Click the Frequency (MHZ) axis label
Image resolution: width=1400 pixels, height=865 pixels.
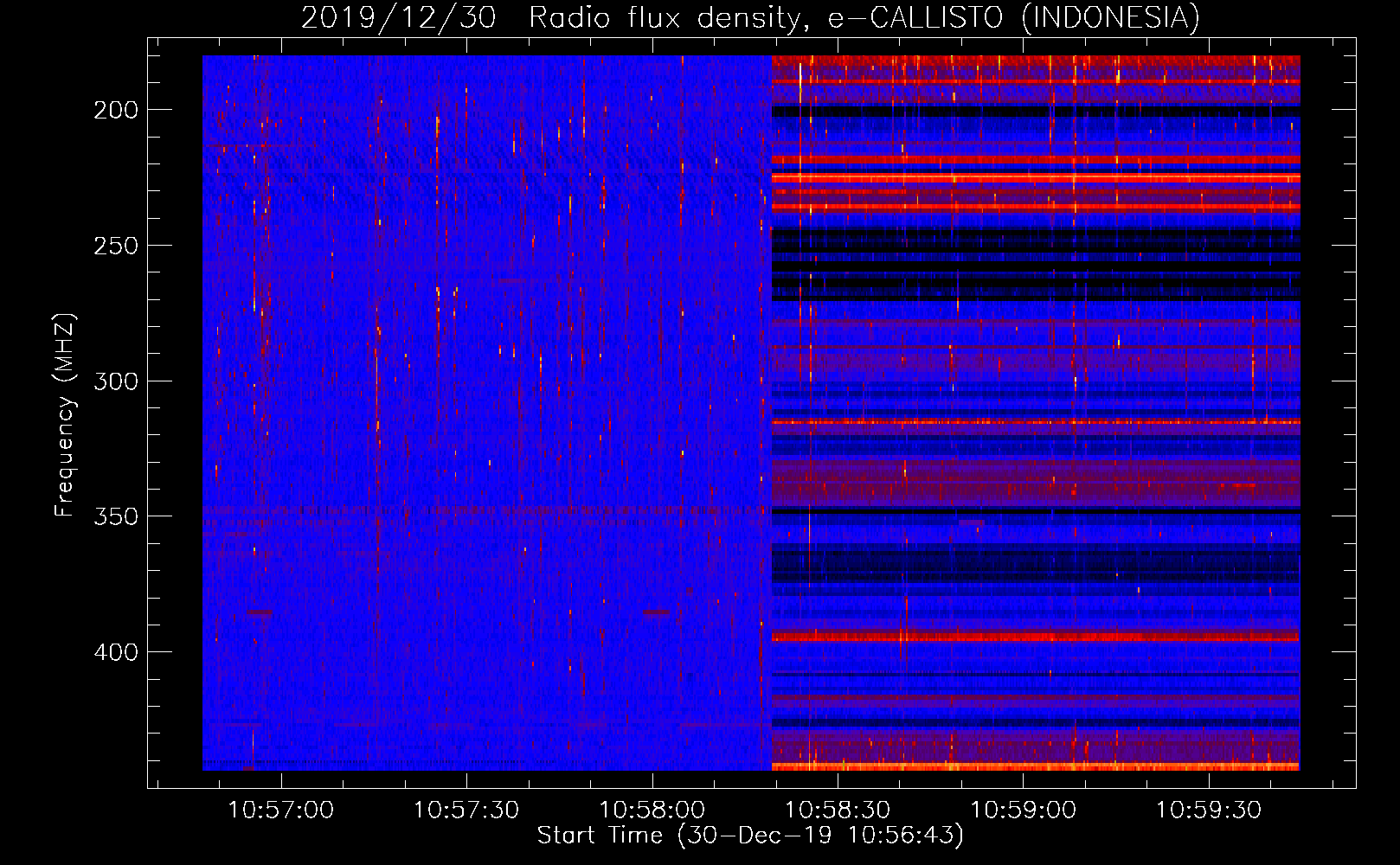65,414
